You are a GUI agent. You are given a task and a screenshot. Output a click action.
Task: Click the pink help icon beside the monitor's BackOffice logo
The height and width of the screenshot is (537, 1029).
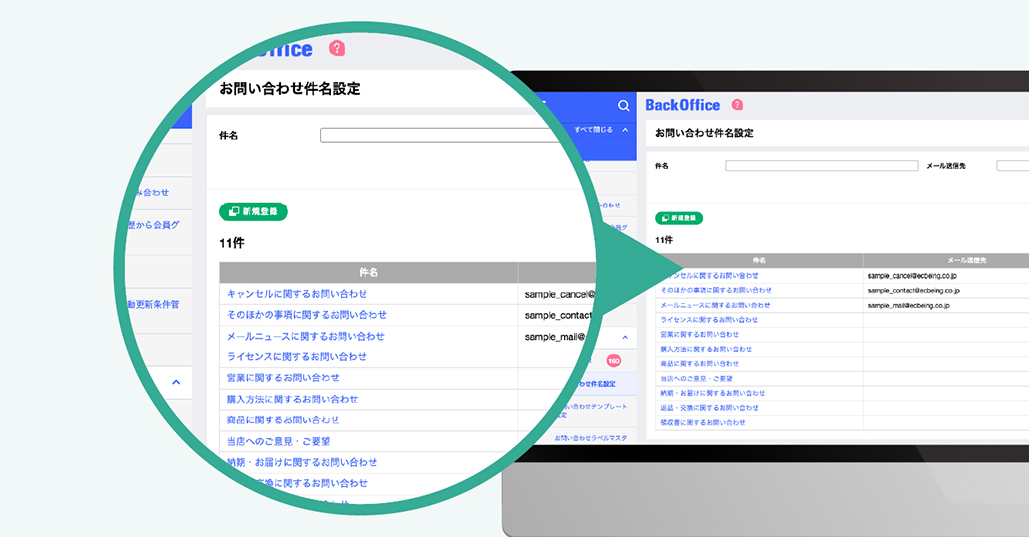[x=737, y=104]
